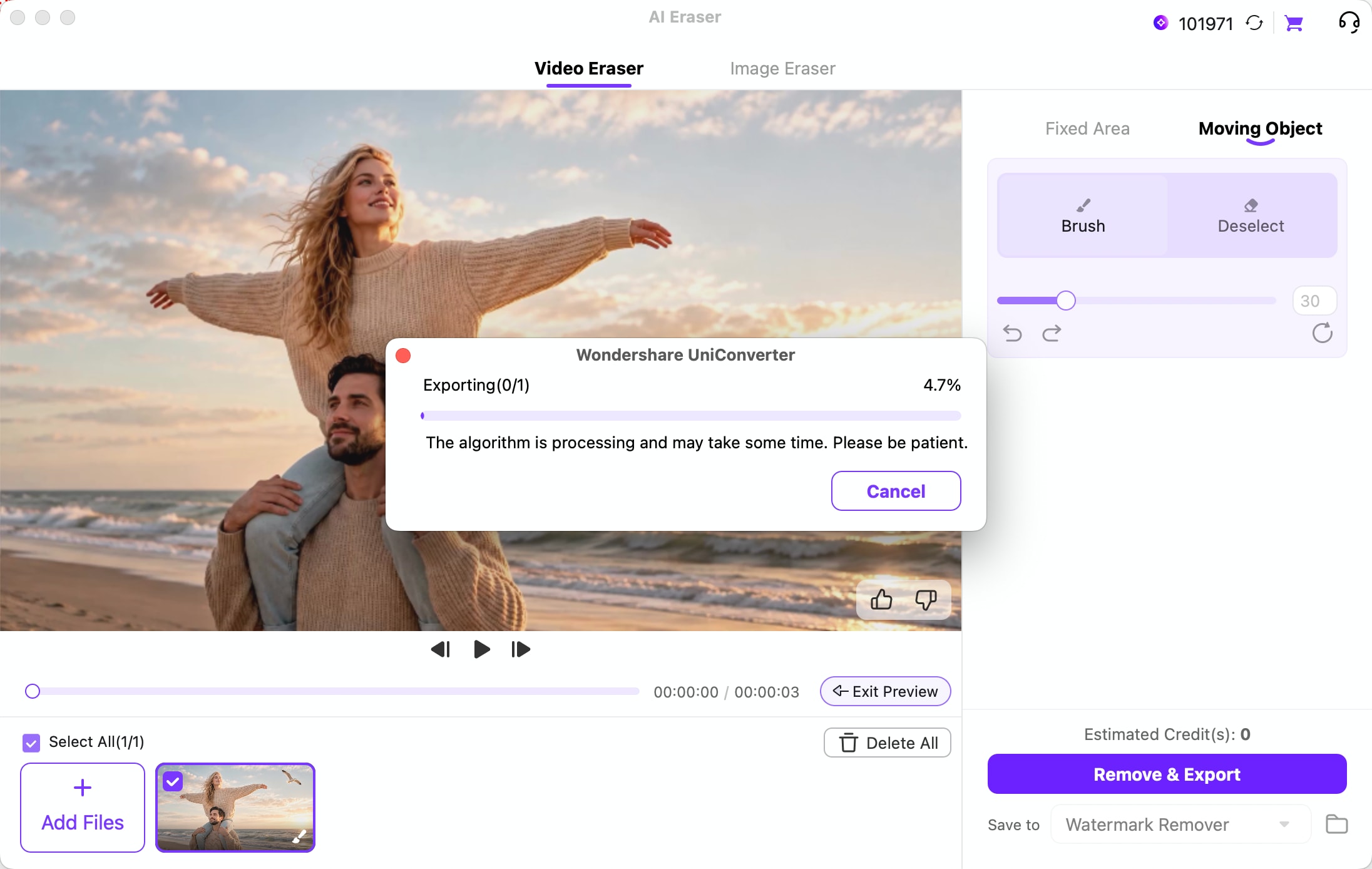The image size is (1372, 869).
Task: Click the brush edit icon on thumbnail
Action: click(299, 836)
